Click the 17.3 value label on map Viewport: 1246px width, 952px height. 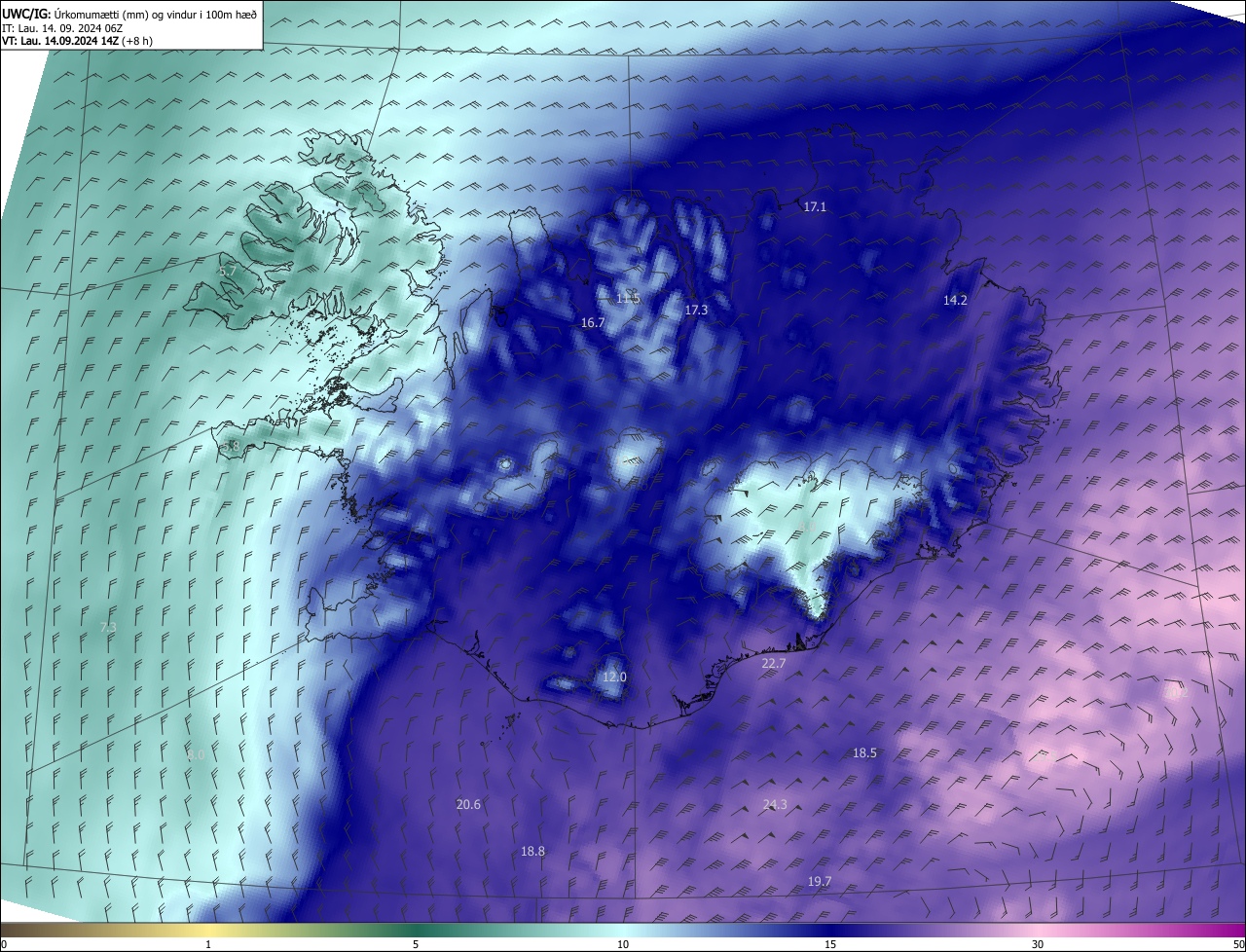pyautogui.click(x=696, y=310)
